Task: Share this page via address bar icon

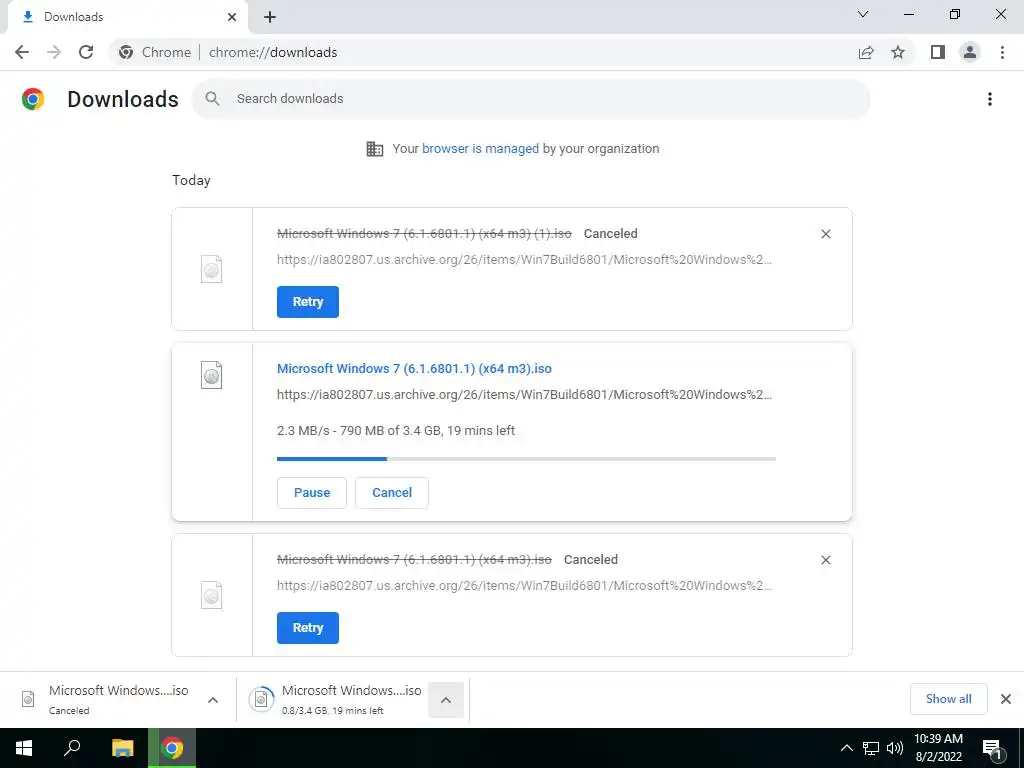Action: [866, 52]
